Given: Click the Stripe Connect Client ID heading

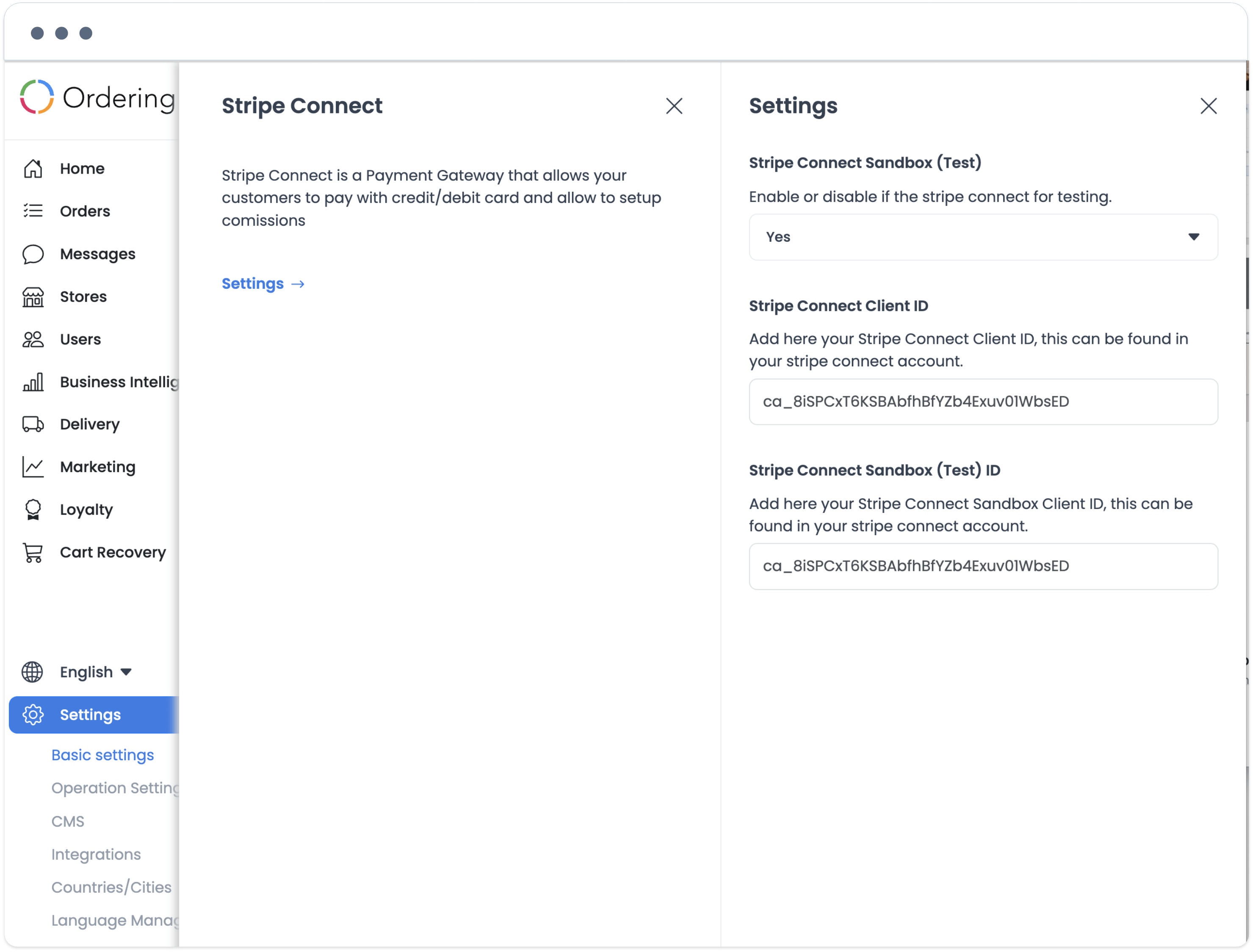Looking at the screenshot, I should 838,305.
